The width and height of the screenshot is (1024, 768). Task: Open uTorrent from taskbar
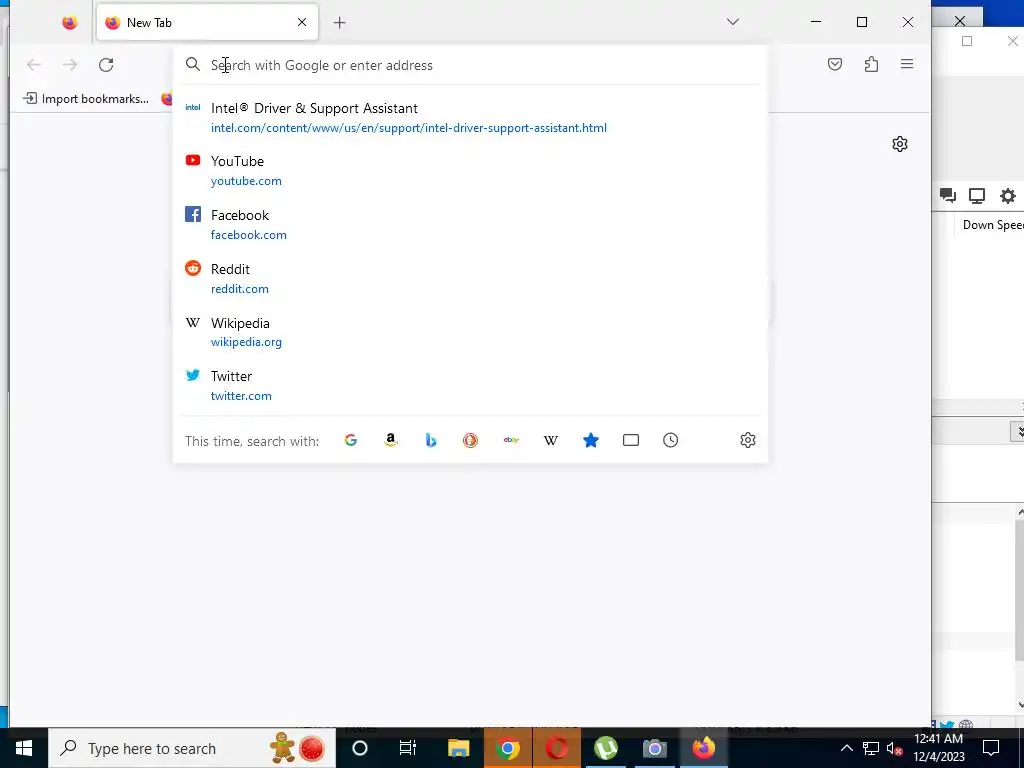605,748
